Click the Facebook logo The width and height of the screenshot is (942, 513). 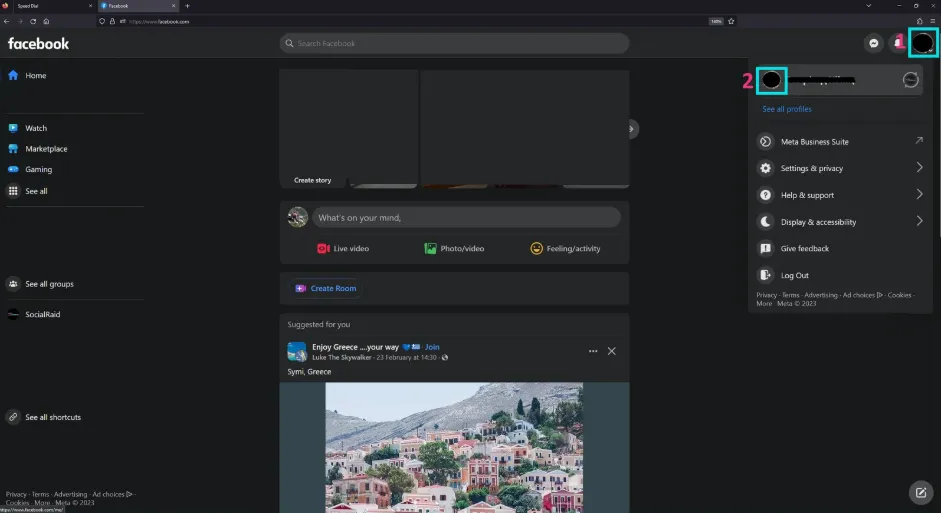coord(38,44)
